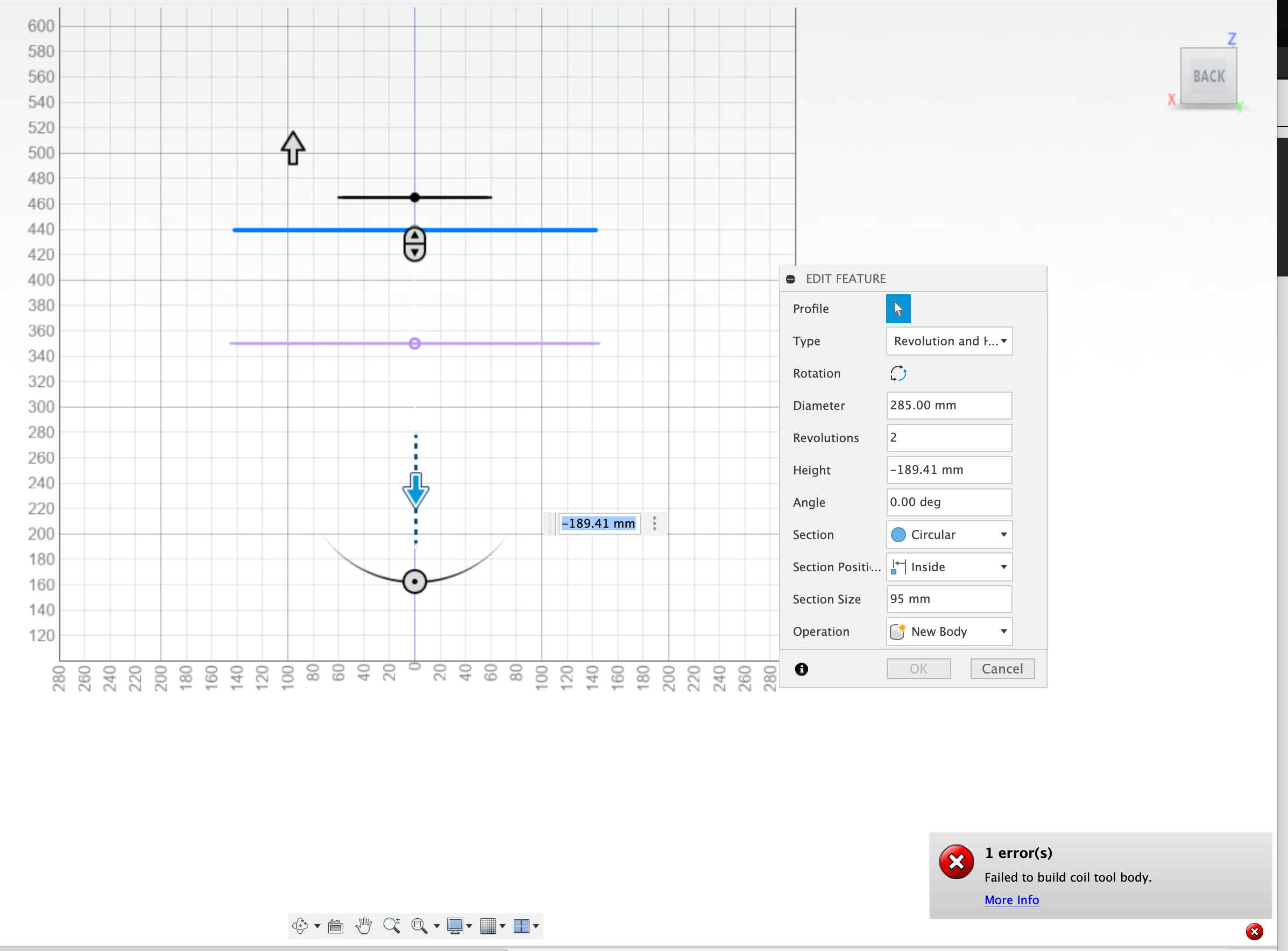Click the info icon in the Edit Feature dialog
The width and height of the screenshot is (1288, 951).
point(802,669)
